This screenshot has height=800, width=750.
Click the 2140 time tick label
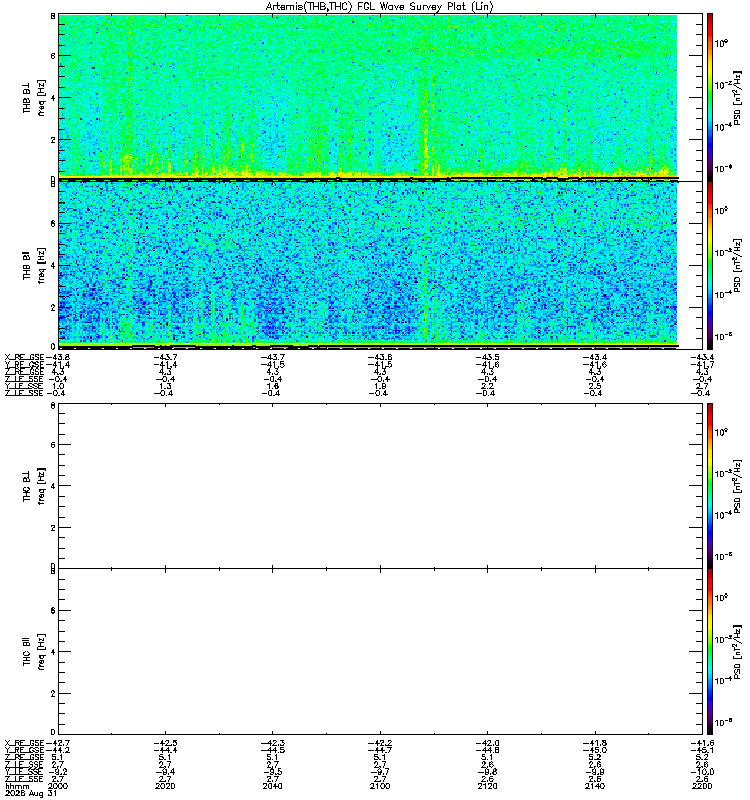(595, 786)
